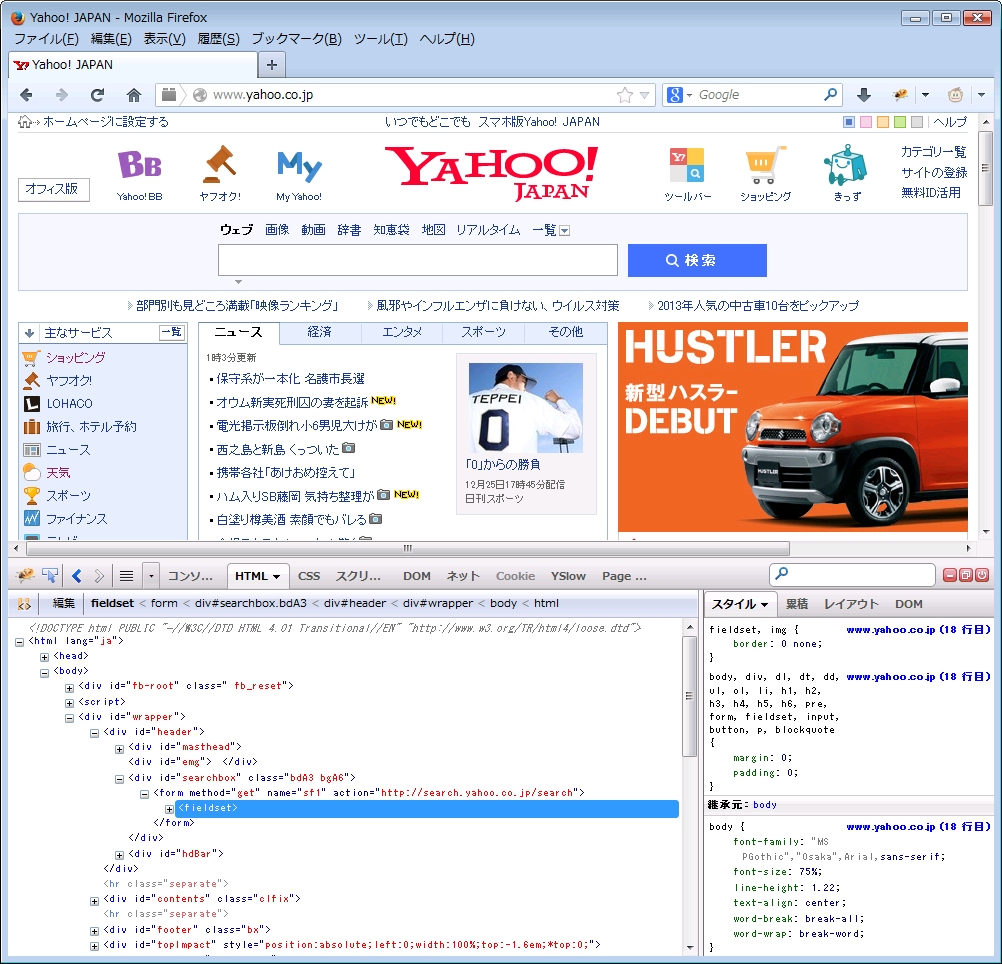Open the ブックマーク(B) menu
The height and width of the screenshot is (964, 1002).
(297, 39)
